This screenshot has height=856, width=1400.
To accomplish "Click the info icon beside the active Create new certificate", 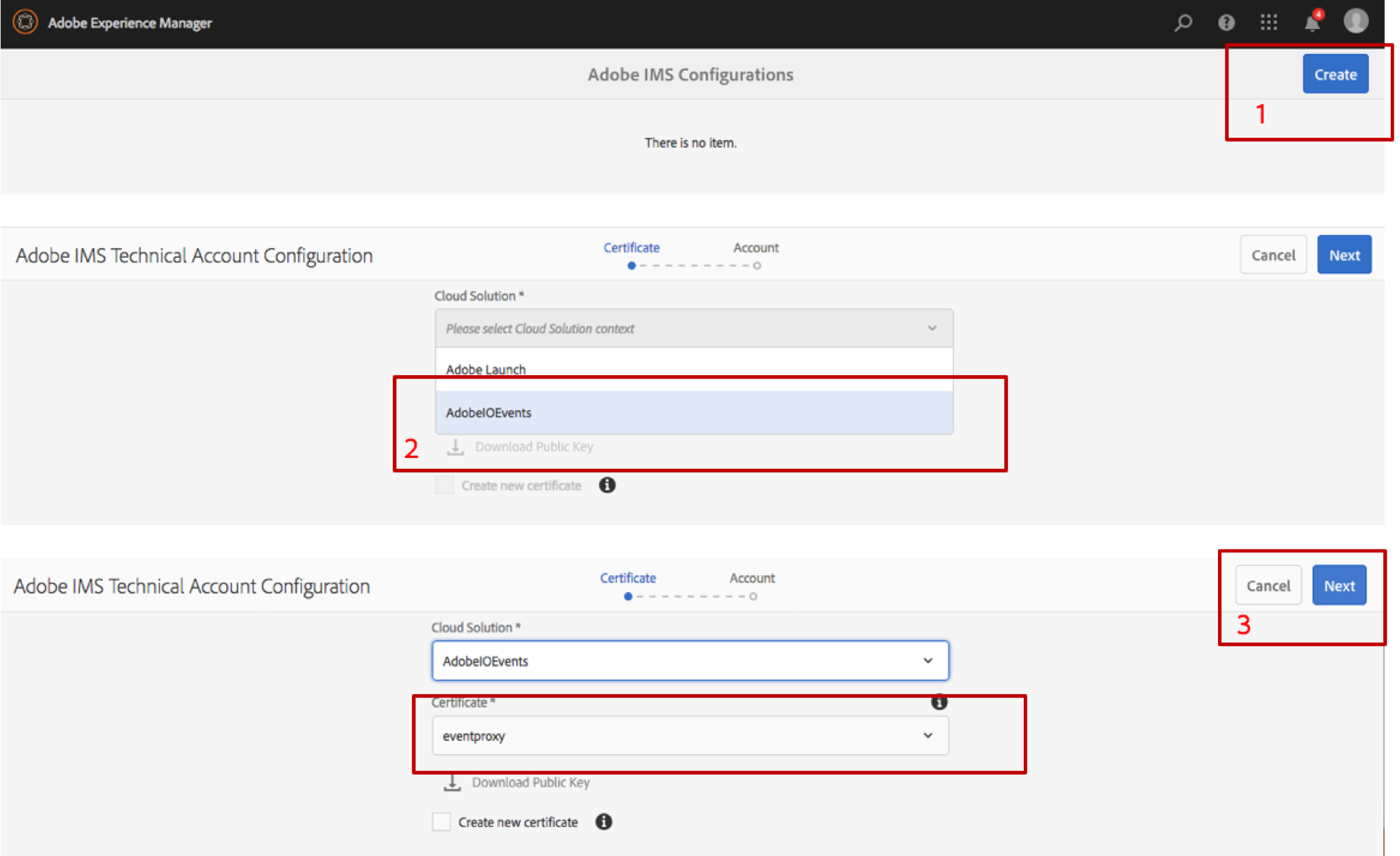I will (604, 822).
